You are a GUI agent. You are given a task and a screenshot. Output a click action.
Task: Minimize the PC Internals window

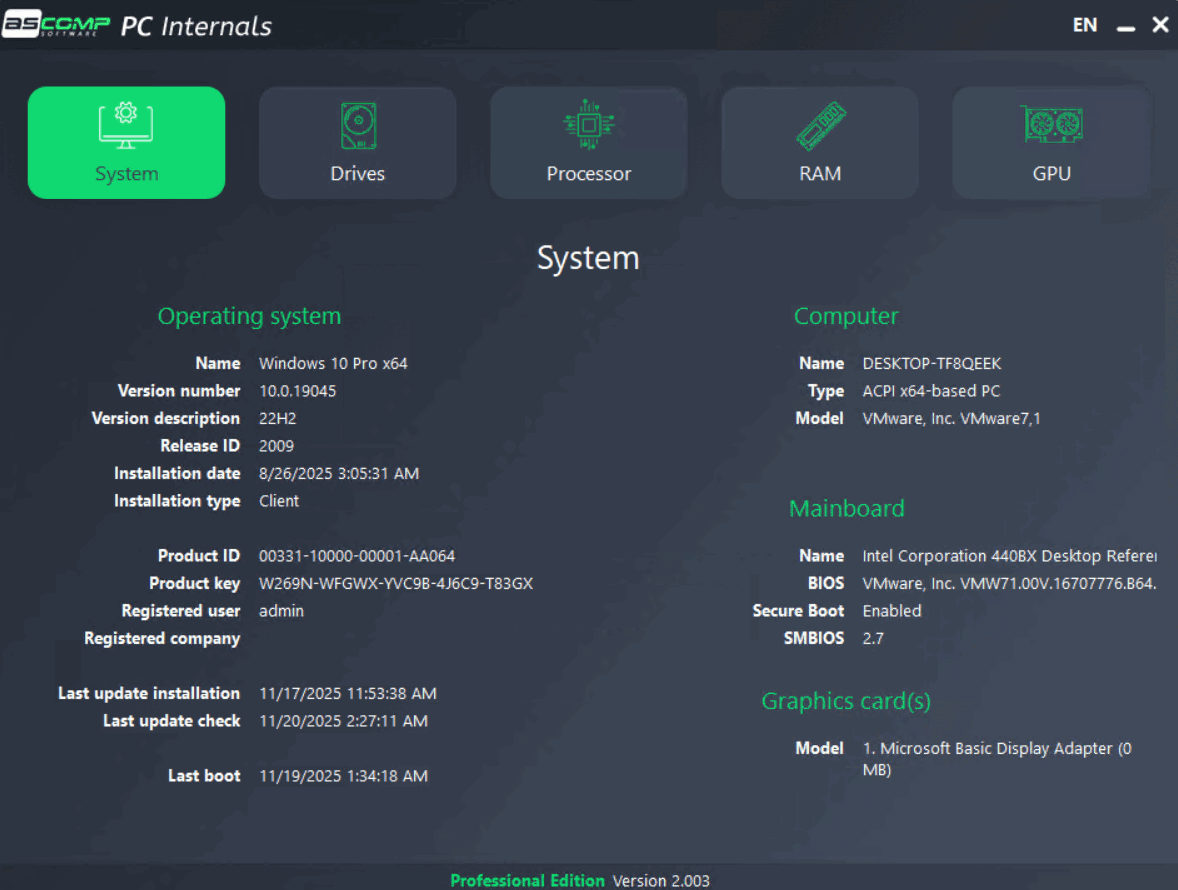coord(1125,27)
